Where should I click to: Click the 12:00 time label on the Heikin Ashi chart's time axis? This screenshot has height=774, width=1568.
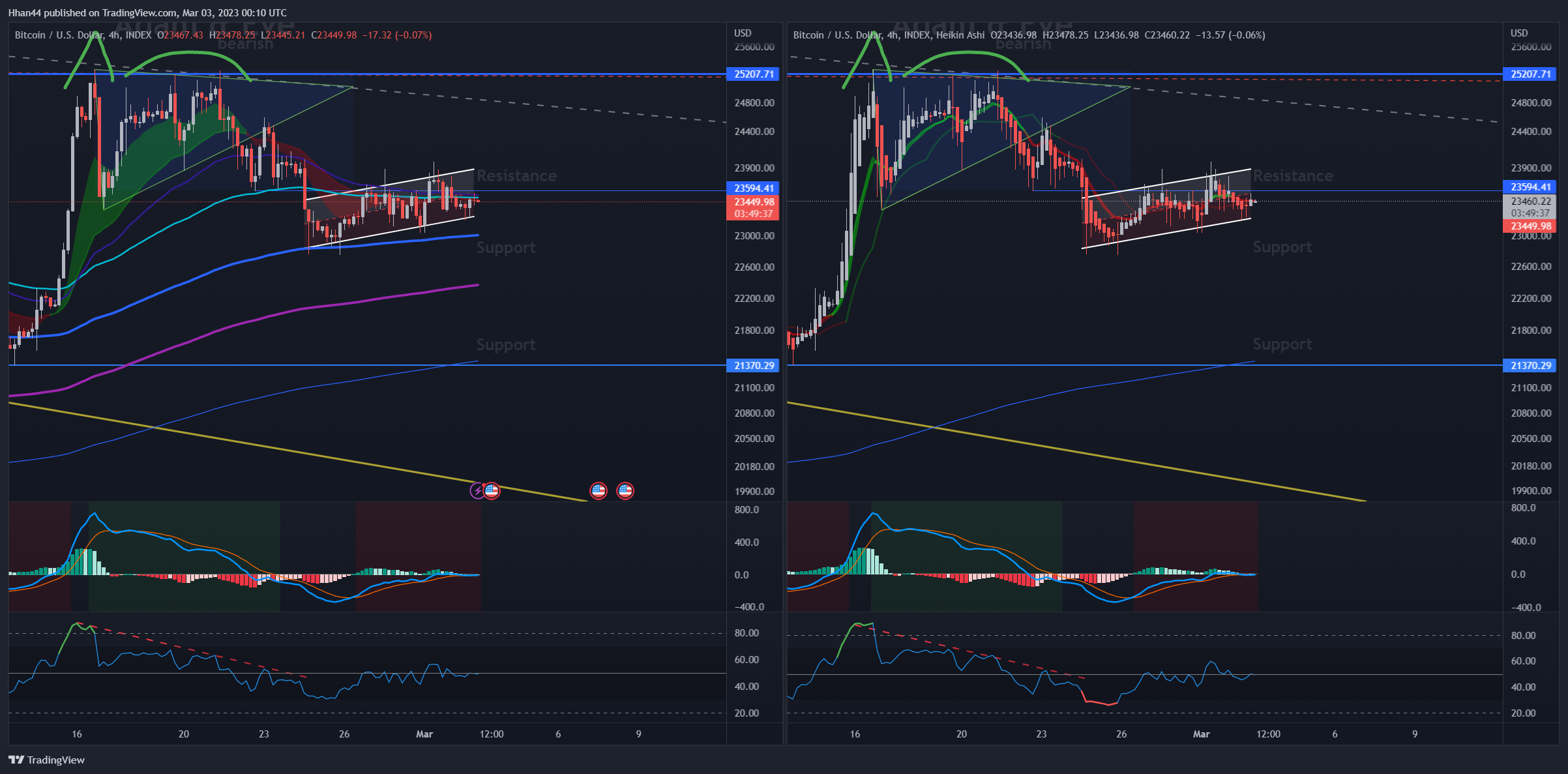tap(1268, 734)
